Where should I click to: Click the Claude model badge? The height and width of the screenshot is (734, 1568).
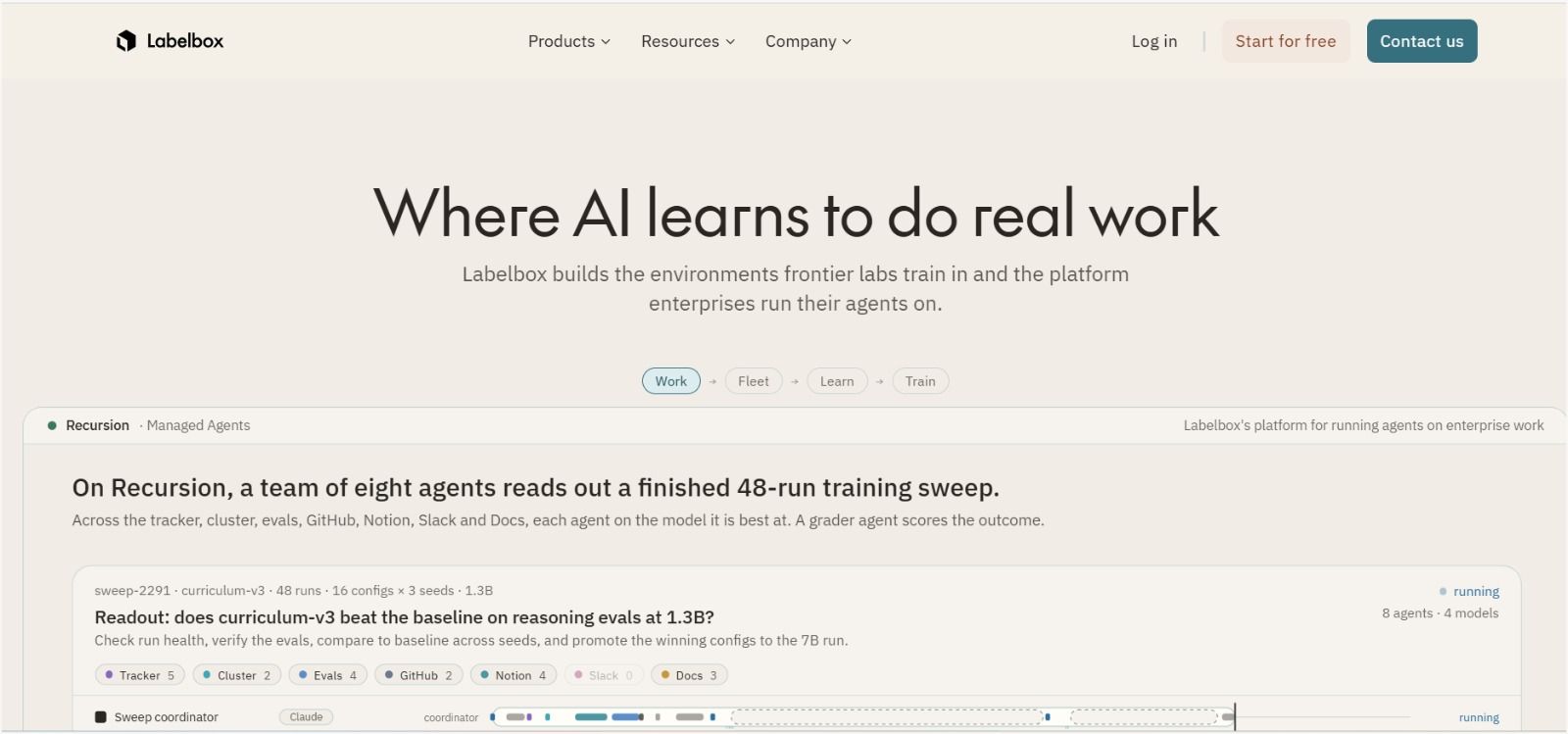pyautogui.click(x=307, y=717)
